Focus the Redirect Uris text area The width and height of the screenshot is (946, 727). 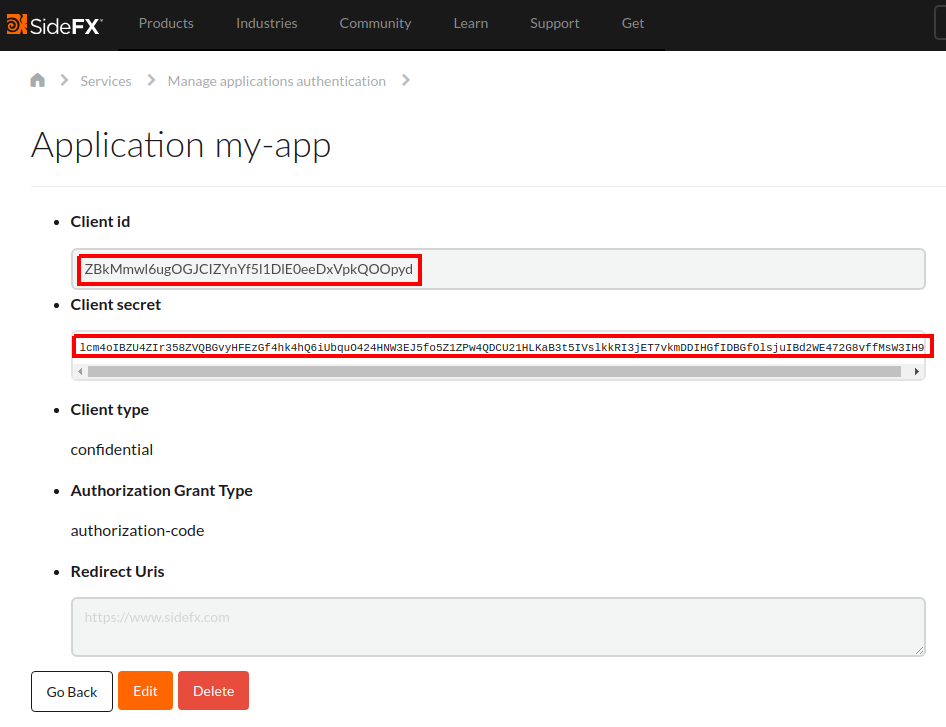click(x=497, y=627)
